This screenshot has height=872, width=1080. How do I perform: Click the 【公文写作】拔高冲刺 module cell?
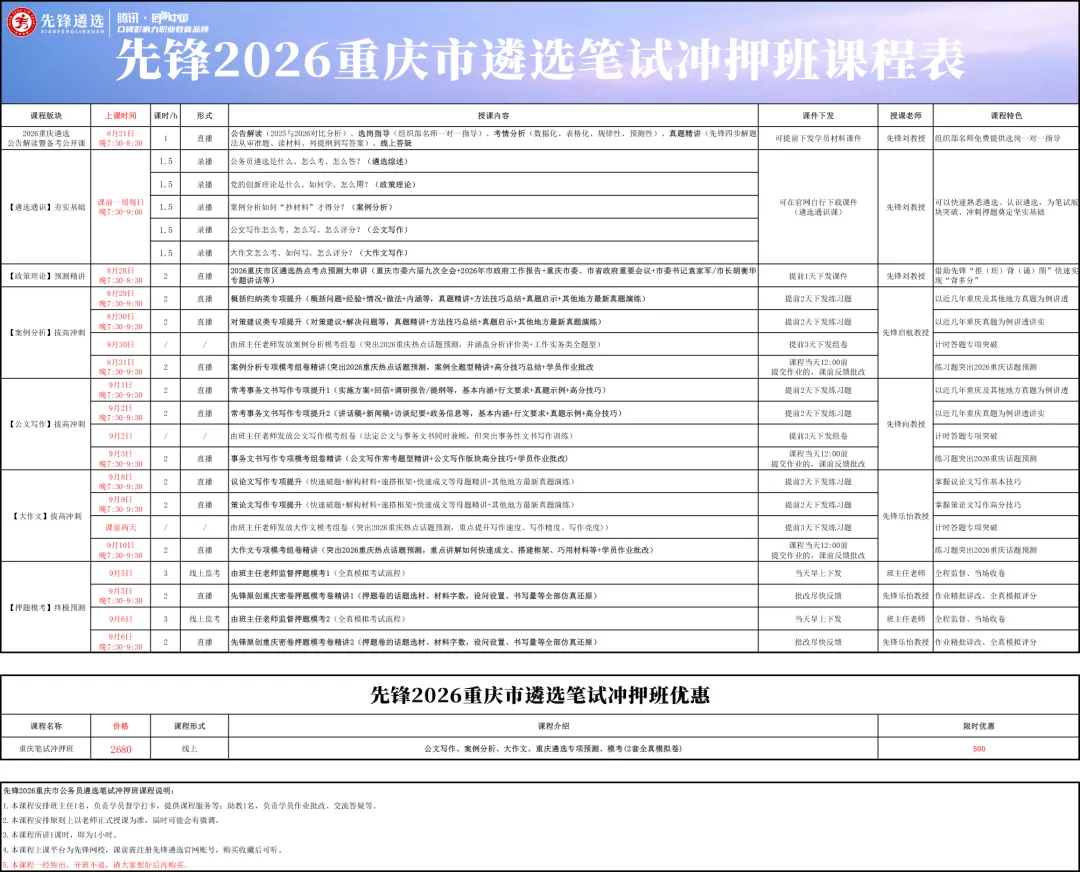pos(46,424)
